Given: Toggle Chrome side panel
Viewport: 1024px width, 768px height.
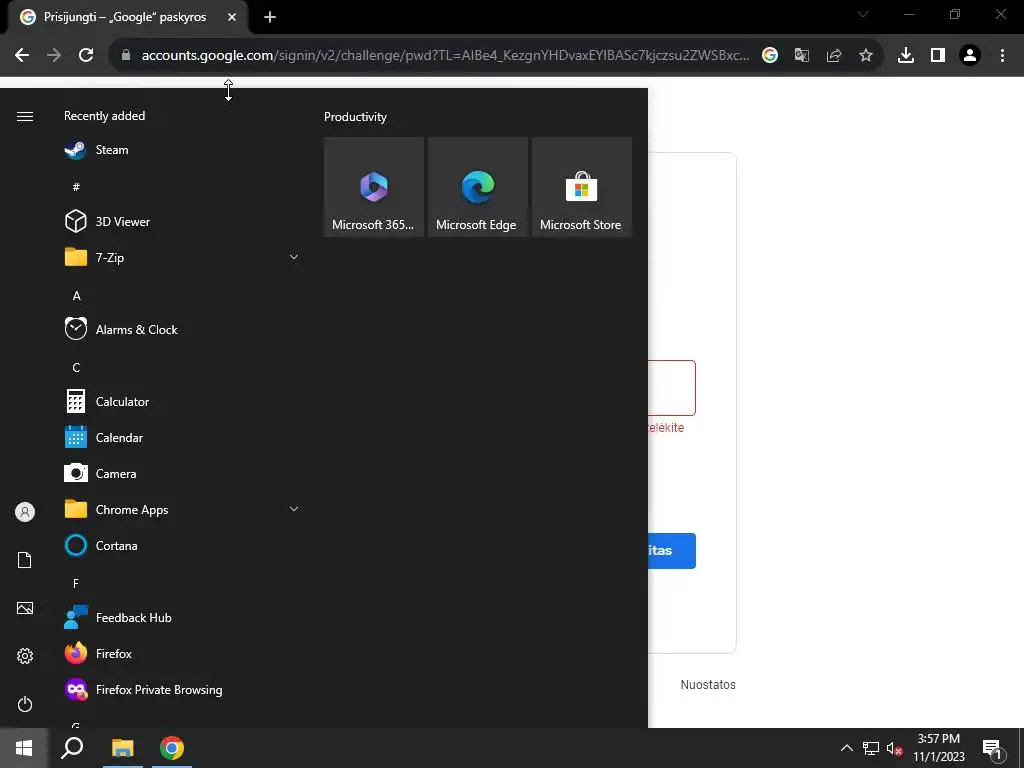Looking at the screenshot, I should [x=938, y=56].
